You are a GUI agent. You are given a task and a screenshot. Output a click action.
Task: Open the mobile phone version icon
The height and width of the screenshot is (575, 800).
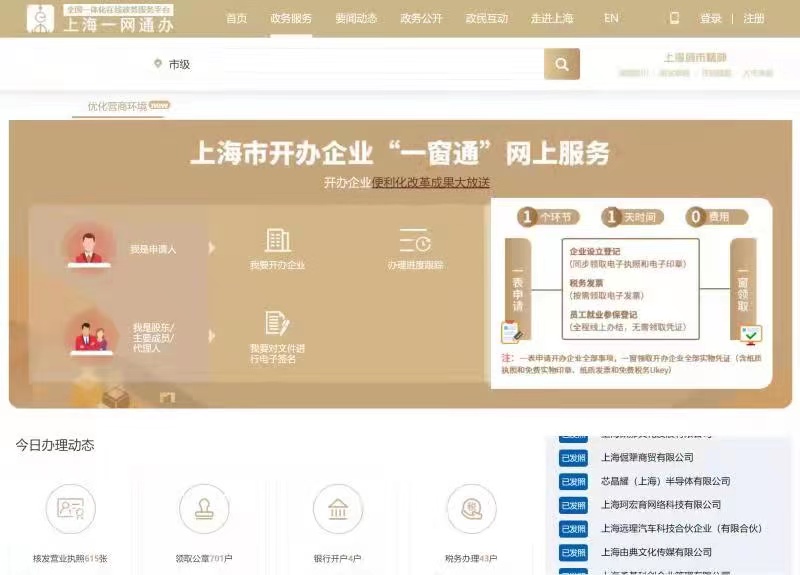click(674, 18)
